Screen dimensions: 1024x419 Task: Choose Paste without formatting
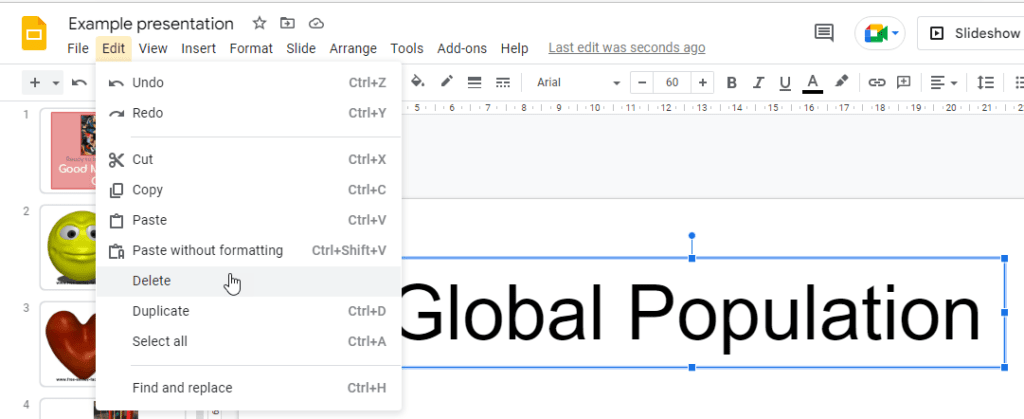click(x=249, y=251)
